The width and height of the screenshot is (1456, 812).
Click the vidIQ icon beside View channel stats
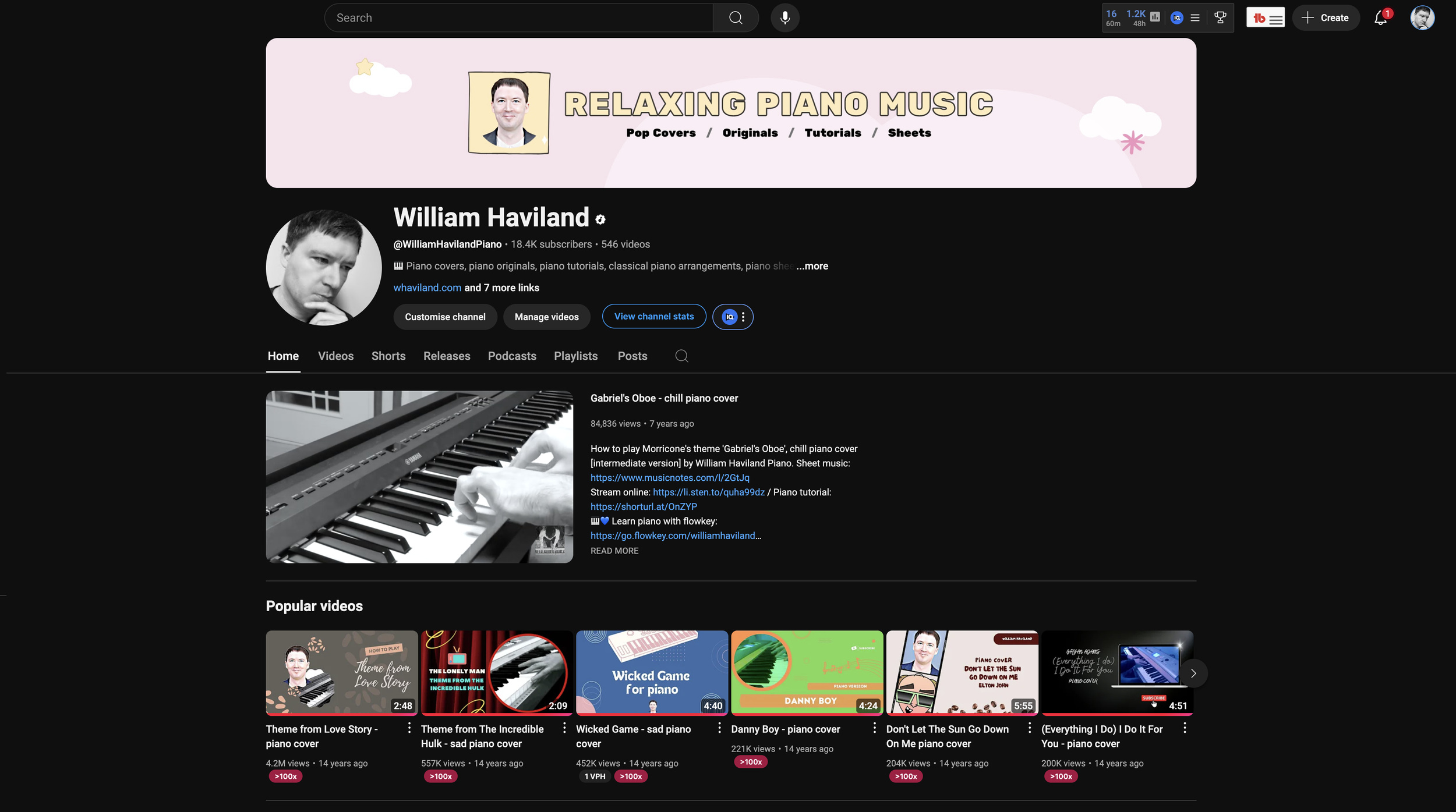(x=729, y=317)
